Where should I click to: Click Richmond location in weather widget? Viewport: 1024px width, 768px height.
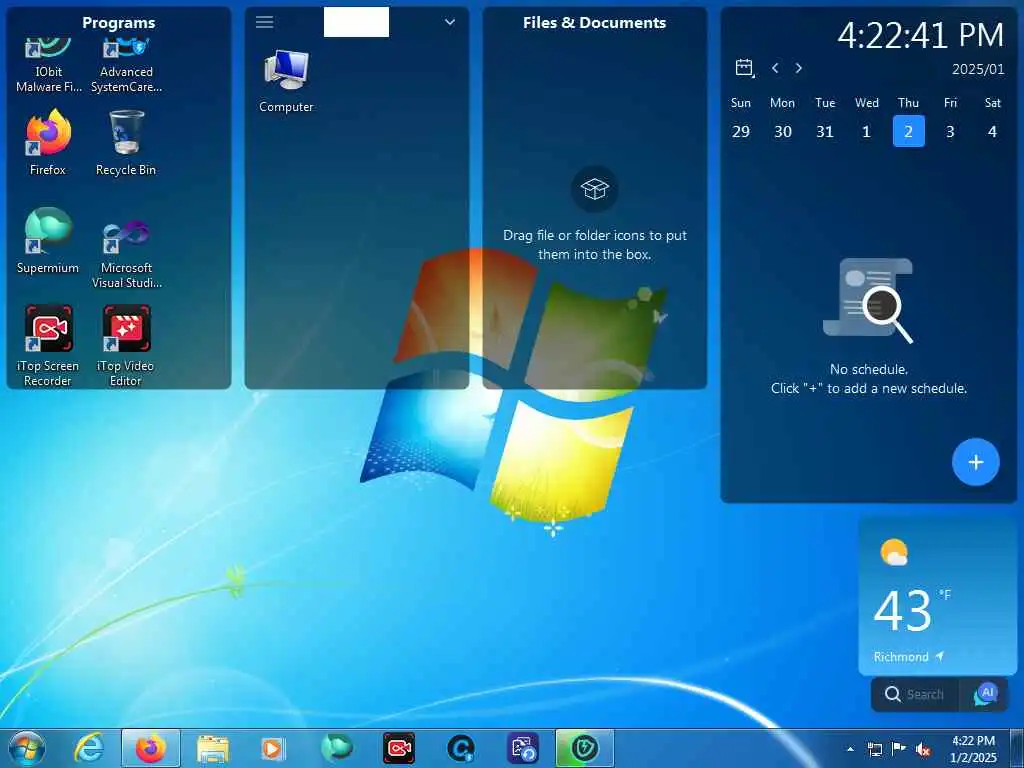(x=901, y=657)
